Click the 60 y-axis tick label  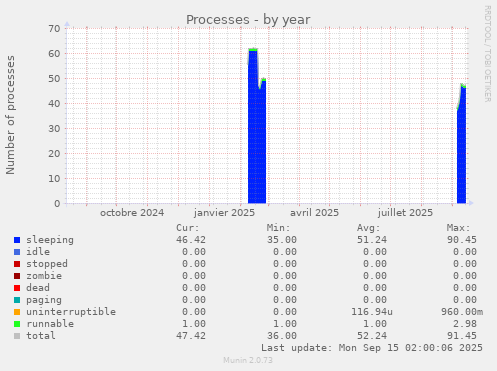[54, 54]
